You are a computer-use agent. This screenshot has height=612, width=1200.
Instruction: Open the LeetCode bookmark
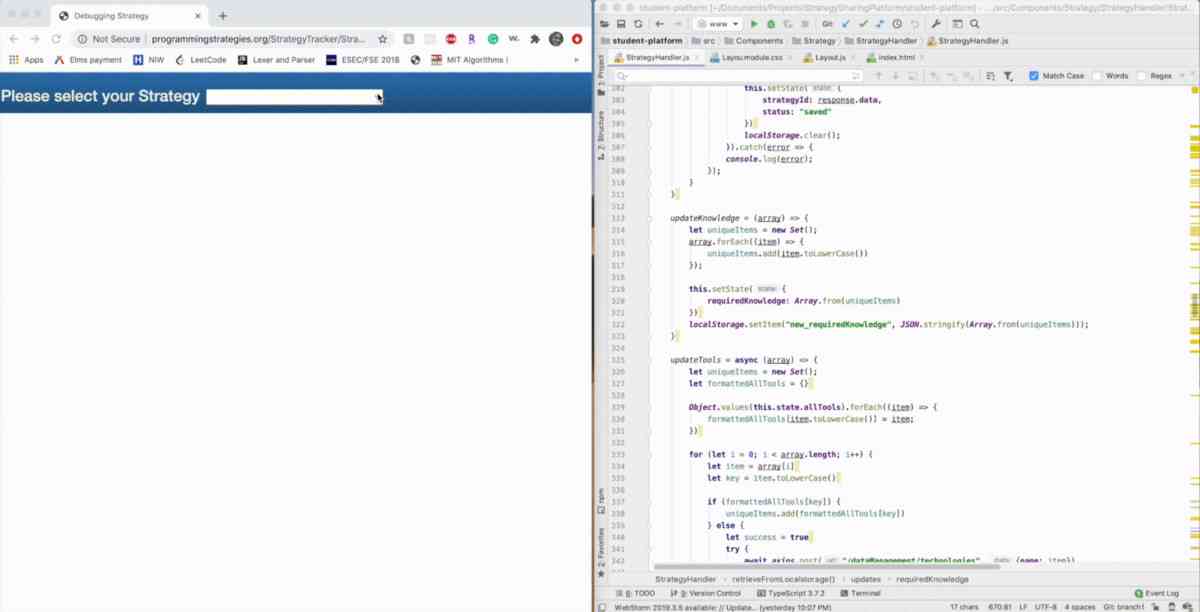coord(200,60)
